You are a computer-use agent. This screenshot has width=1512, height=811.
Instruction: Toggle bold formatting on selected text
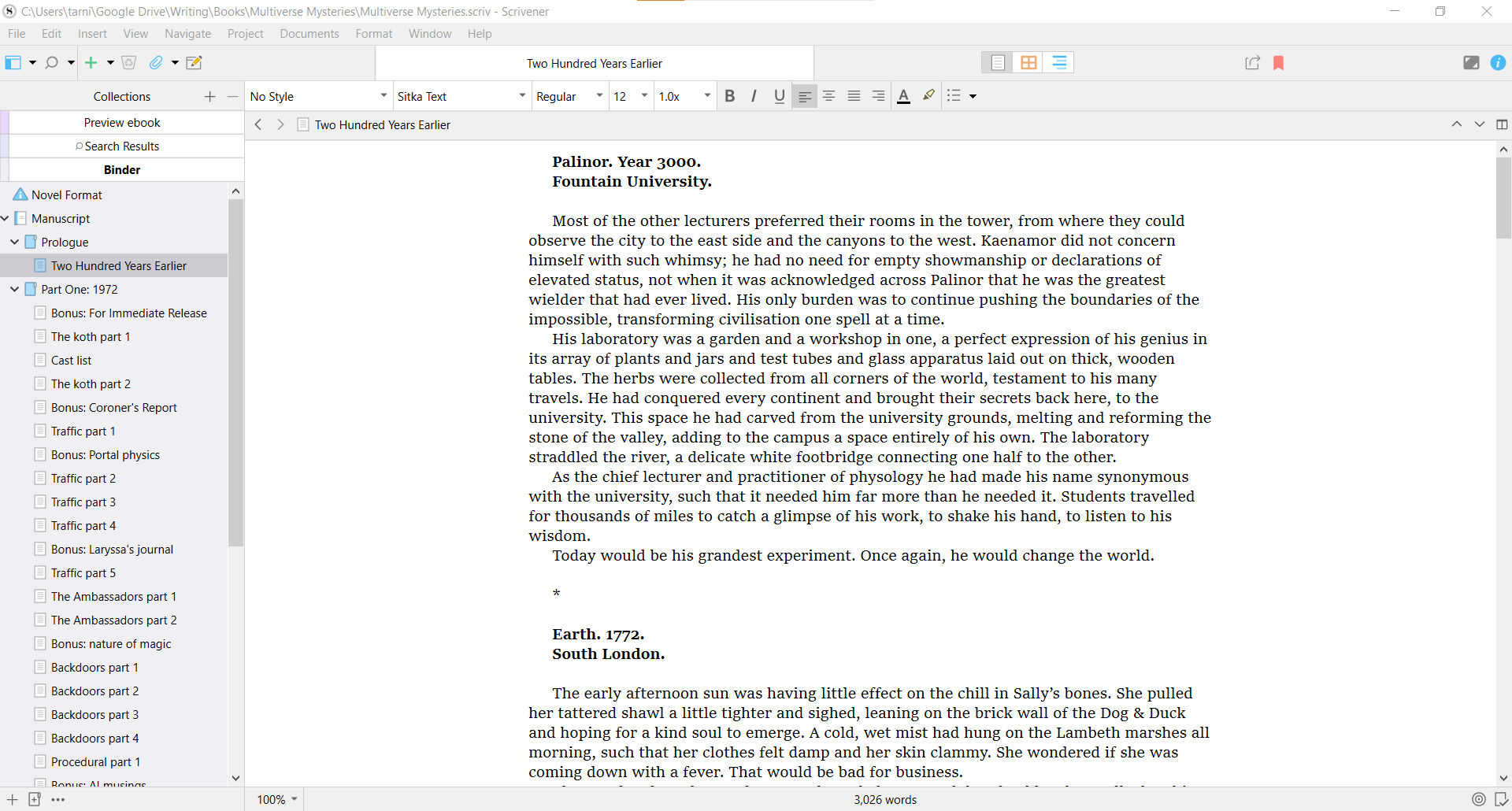coord(730,95)
